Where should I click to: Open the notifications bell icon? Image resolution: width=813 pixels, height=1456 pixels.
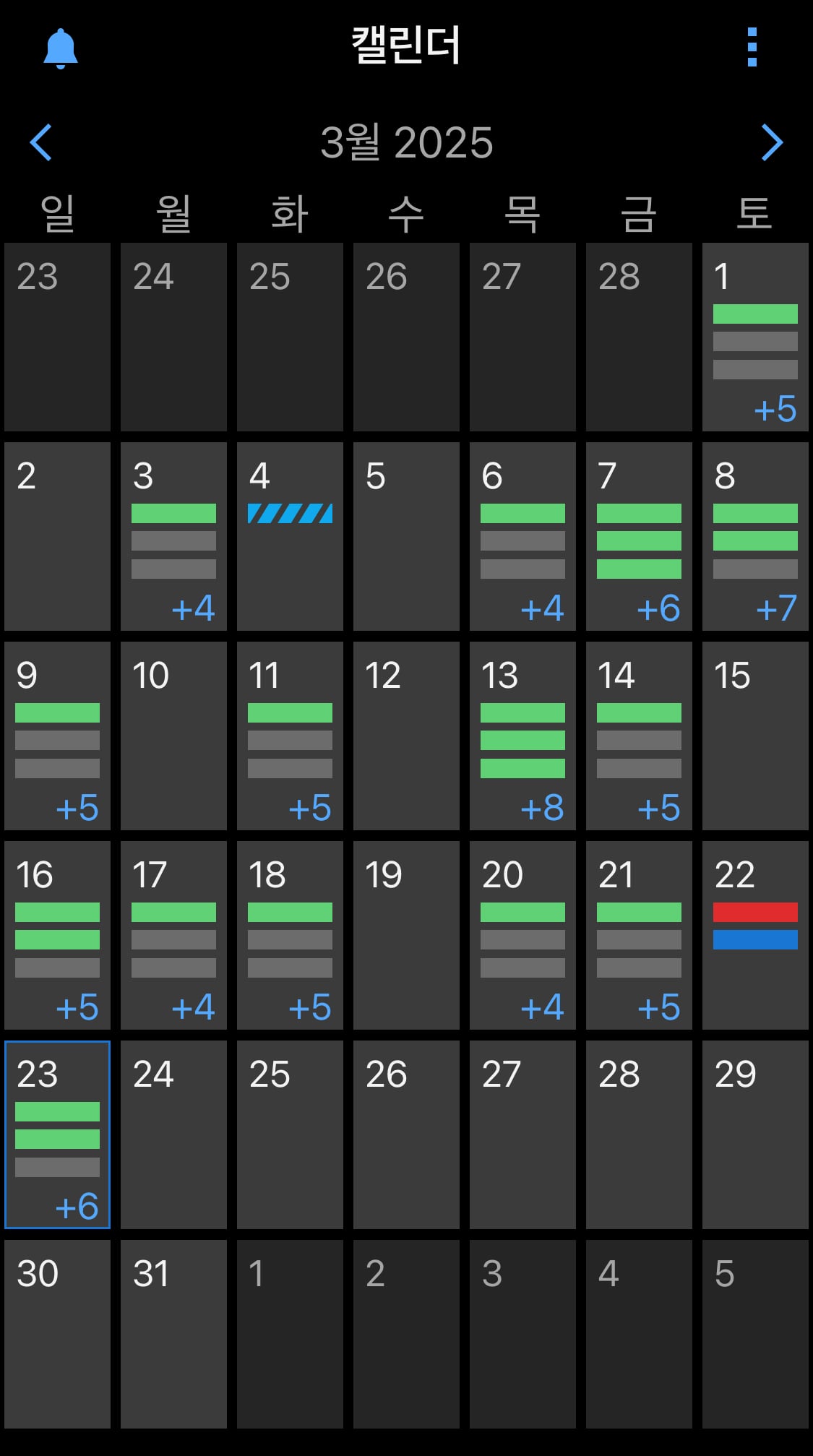click(x=61, y=48)
